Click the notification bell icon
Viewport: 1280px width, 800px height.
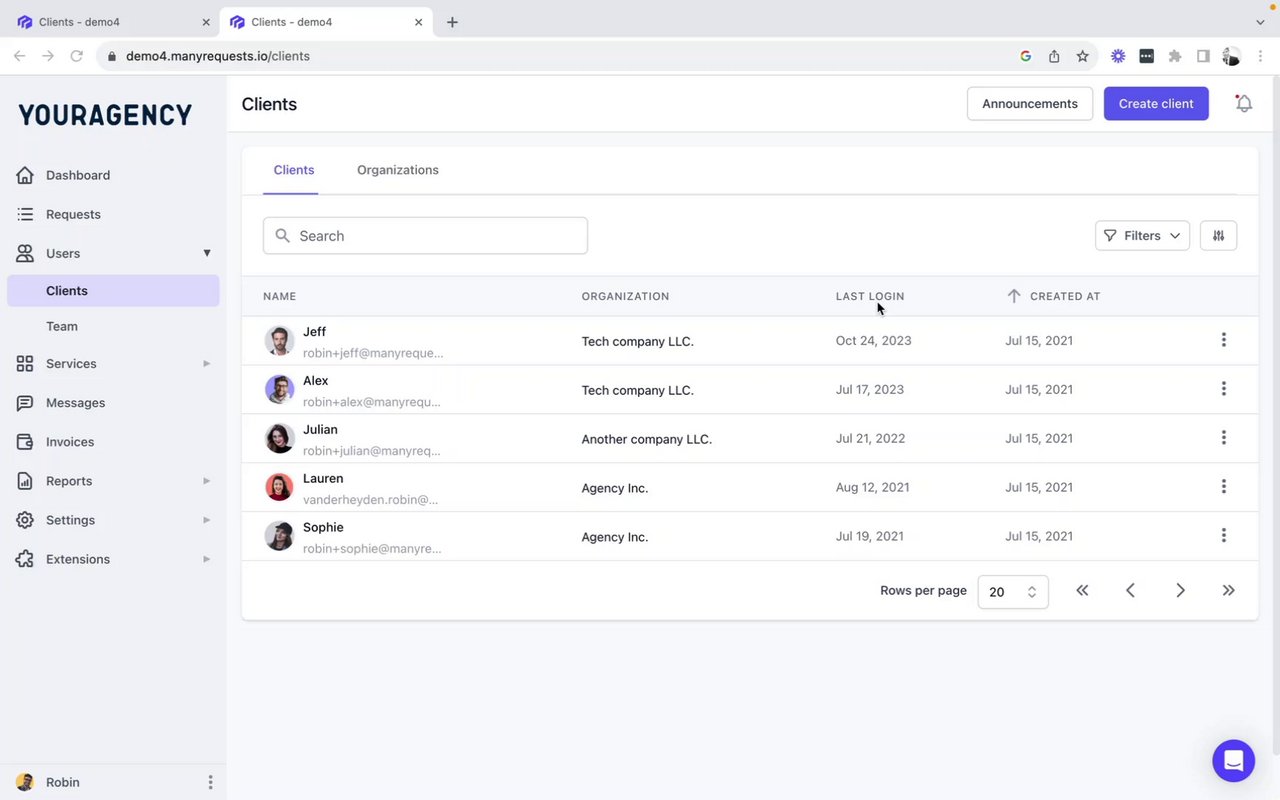[1244, 104]
